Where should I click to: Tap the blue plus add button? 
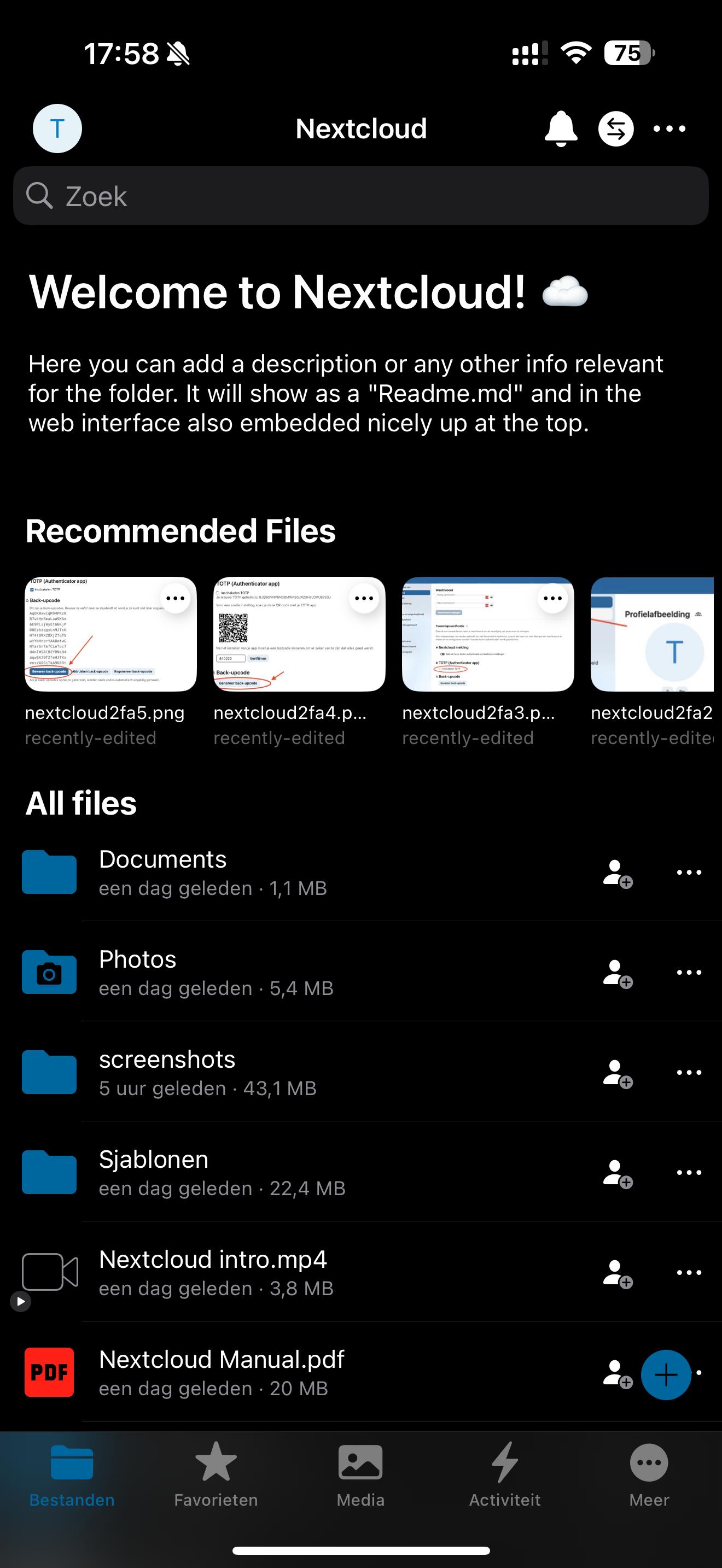(x=666, y=1374)
